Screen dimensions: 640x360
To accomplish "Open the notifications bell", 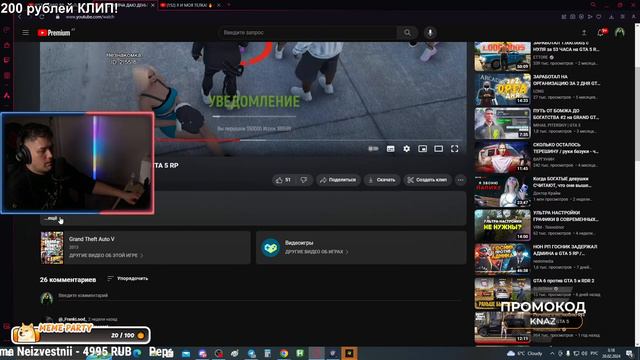I will point(601,33).
